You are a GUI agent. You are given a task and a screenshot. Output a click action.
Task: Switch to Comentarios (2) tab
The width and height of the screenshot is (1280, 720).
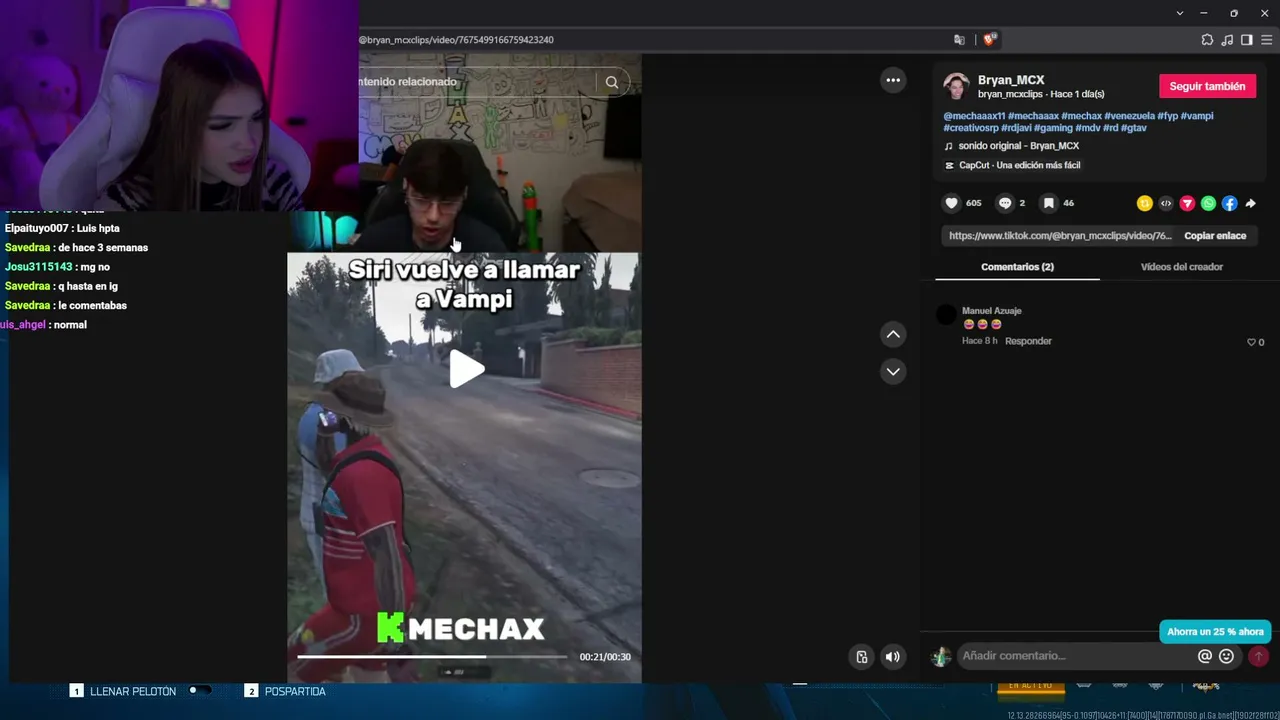(x=1017, y=267)
